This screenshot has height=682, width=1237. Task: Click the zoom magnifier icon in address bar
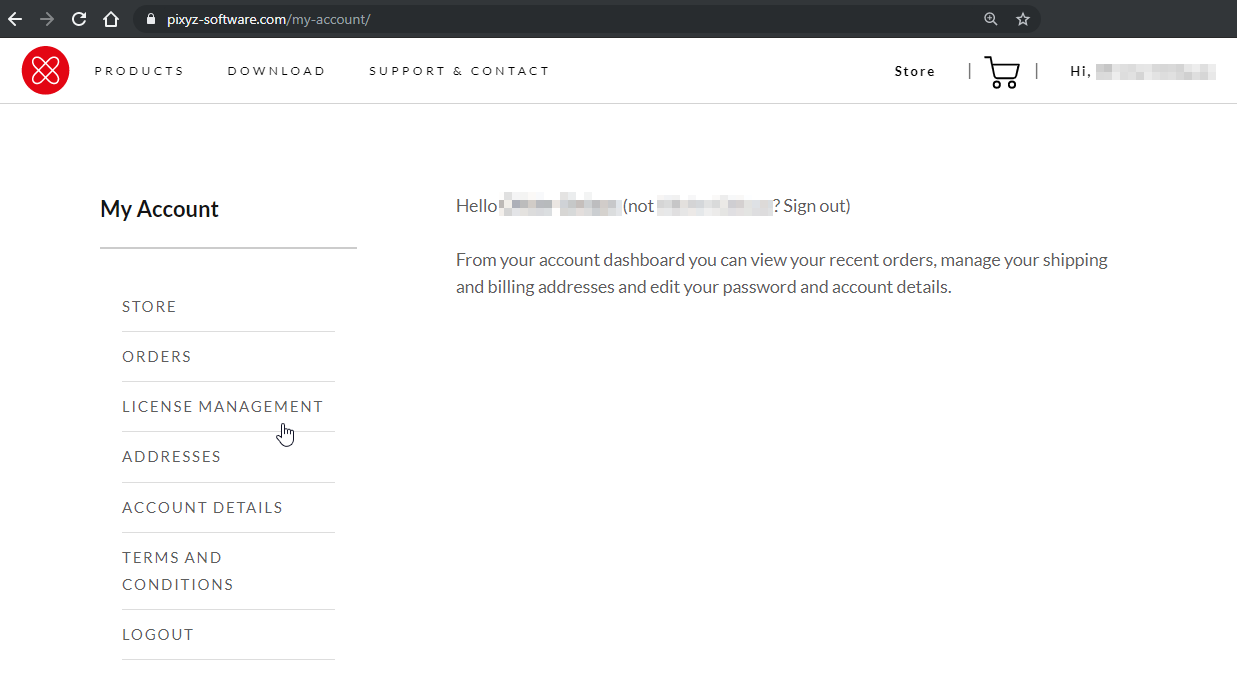[990, 19]
